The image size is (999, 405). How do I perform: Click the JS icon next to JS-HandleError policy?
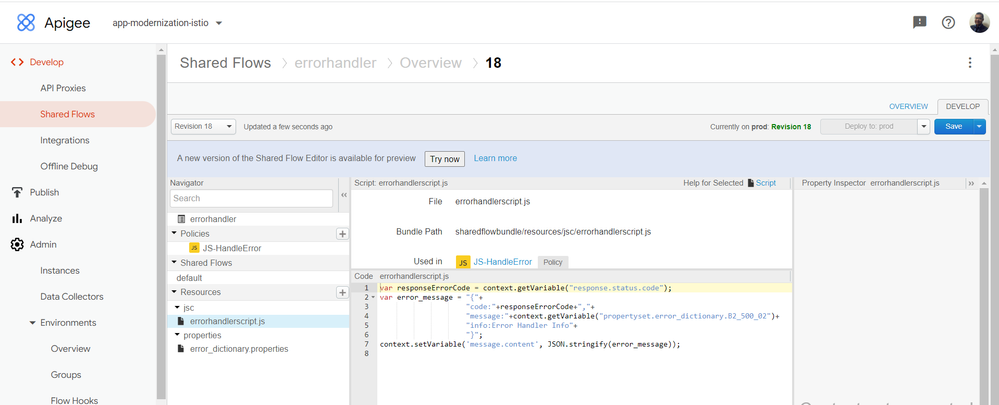point(194,248)
